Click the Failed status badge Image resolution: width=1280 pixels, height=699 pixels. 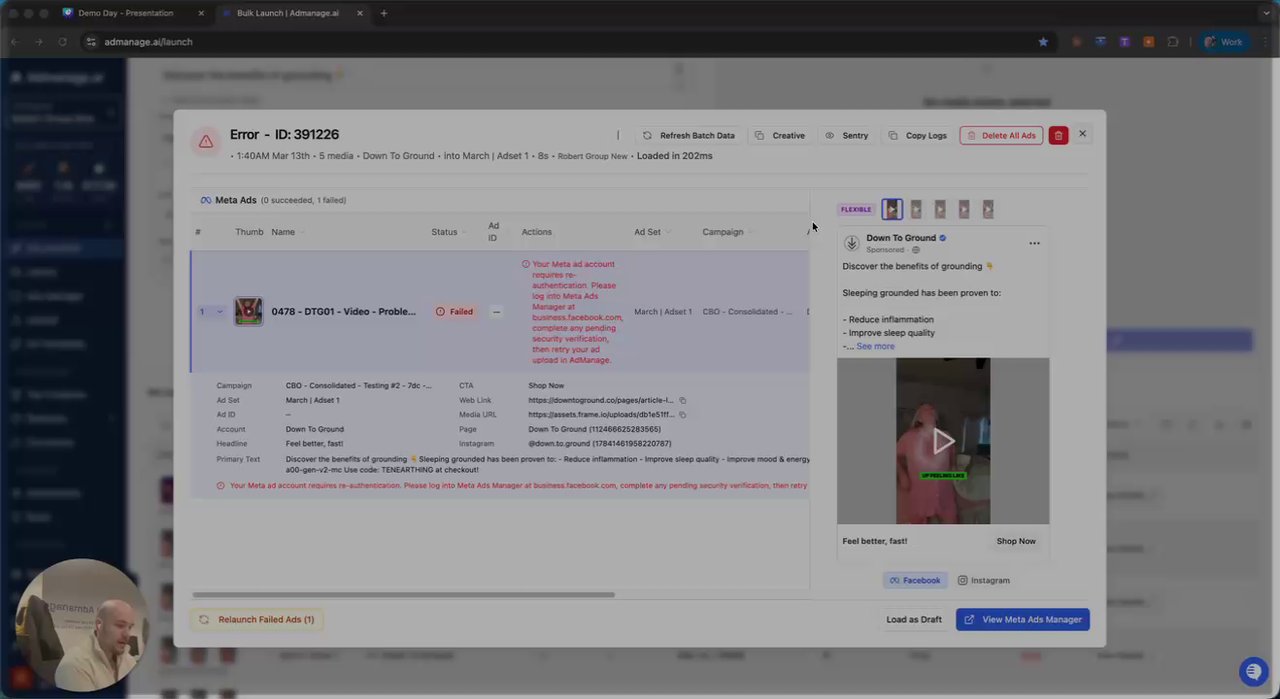[x=455, y=311]
